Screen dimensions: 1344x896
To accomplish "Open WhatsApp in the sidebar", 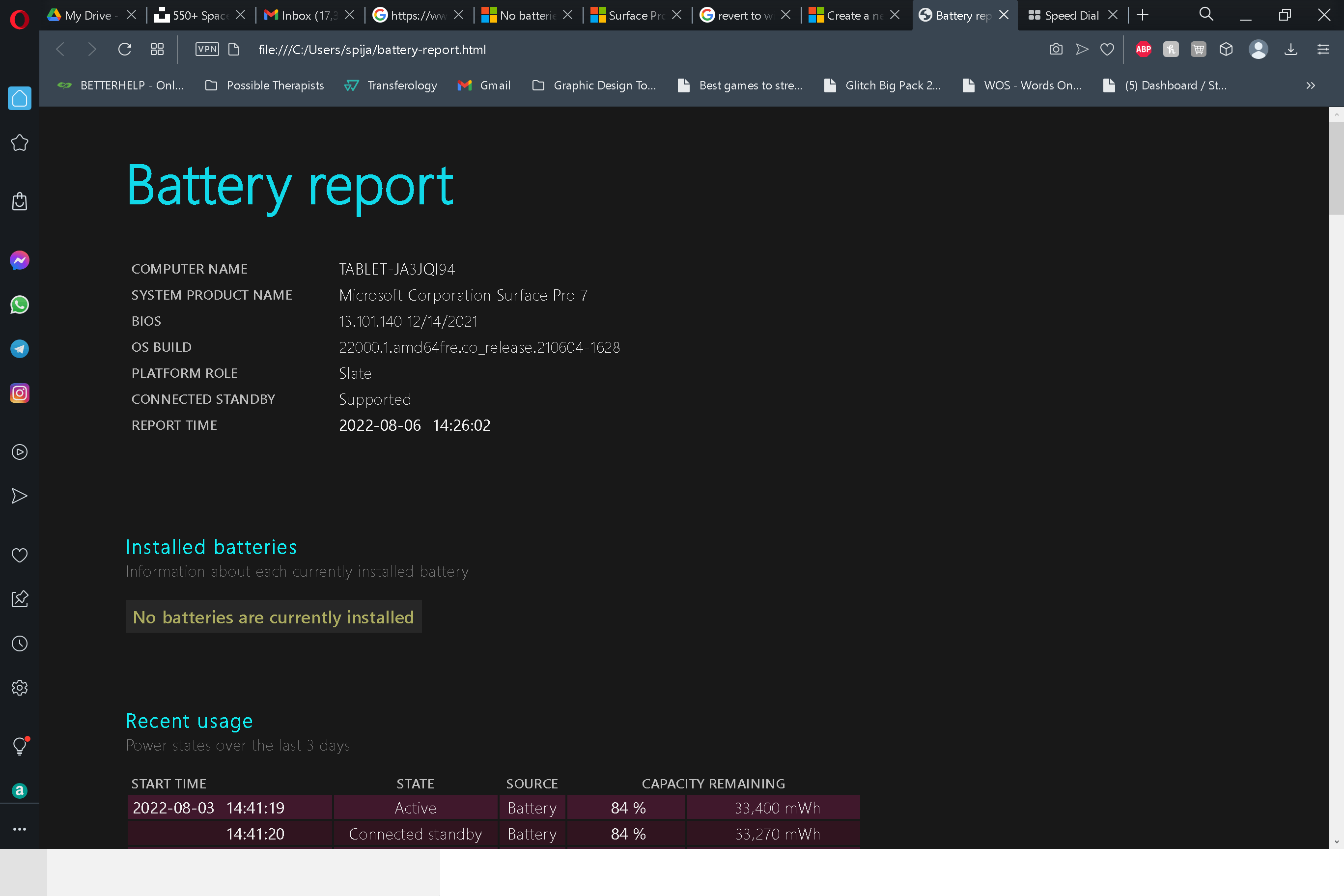I will 20,305.
